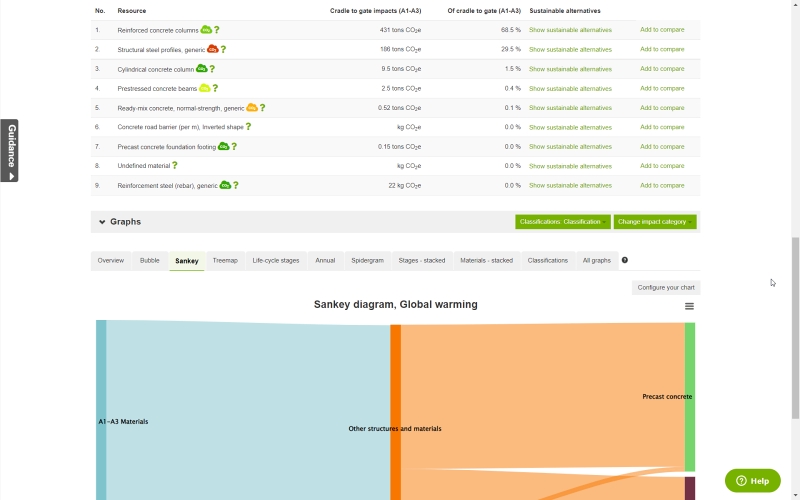The height and width of the screenshot is (500, 800).
Task: Switch to Overview graph tab
Action: [x=111, y=261]
